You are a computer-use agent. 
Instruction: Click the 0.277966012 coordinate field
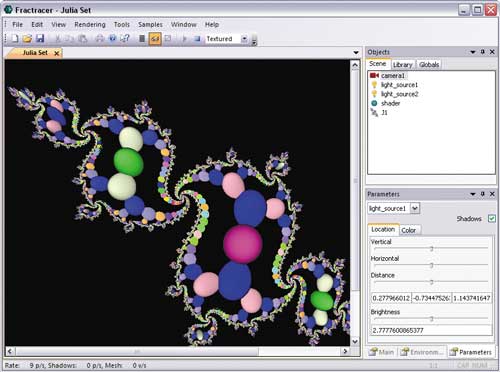pos(391,298)
